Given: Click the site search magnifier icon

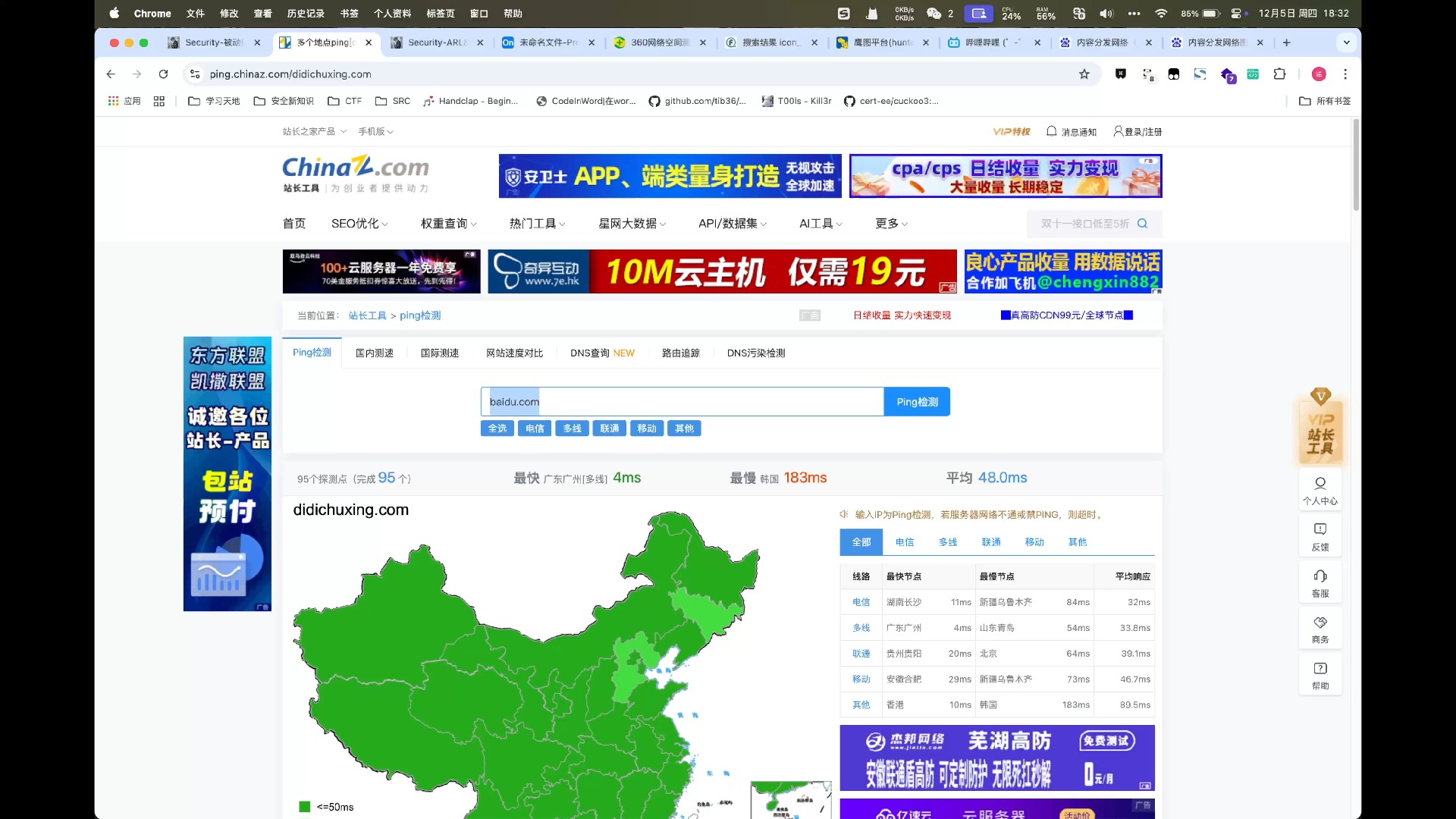Looking at the screenshot, I should (x=1143, y=224).
